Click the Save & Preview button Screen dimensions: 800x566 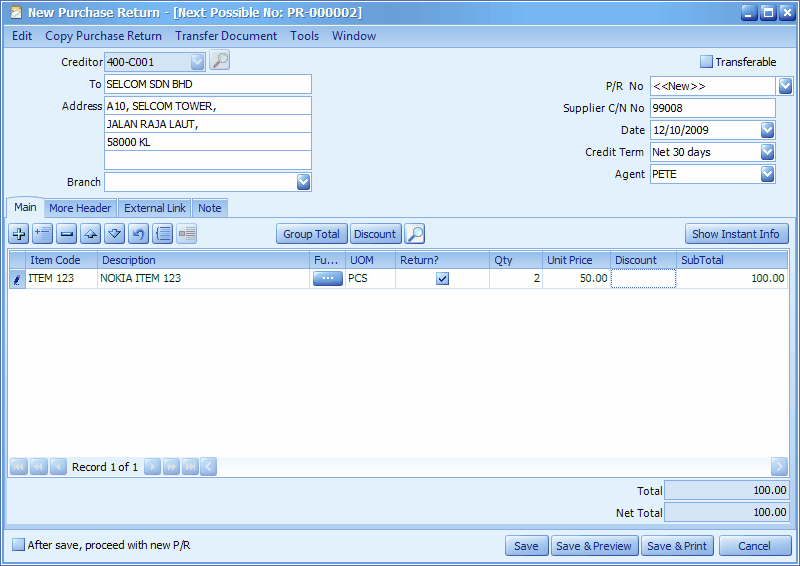[593, 546]
